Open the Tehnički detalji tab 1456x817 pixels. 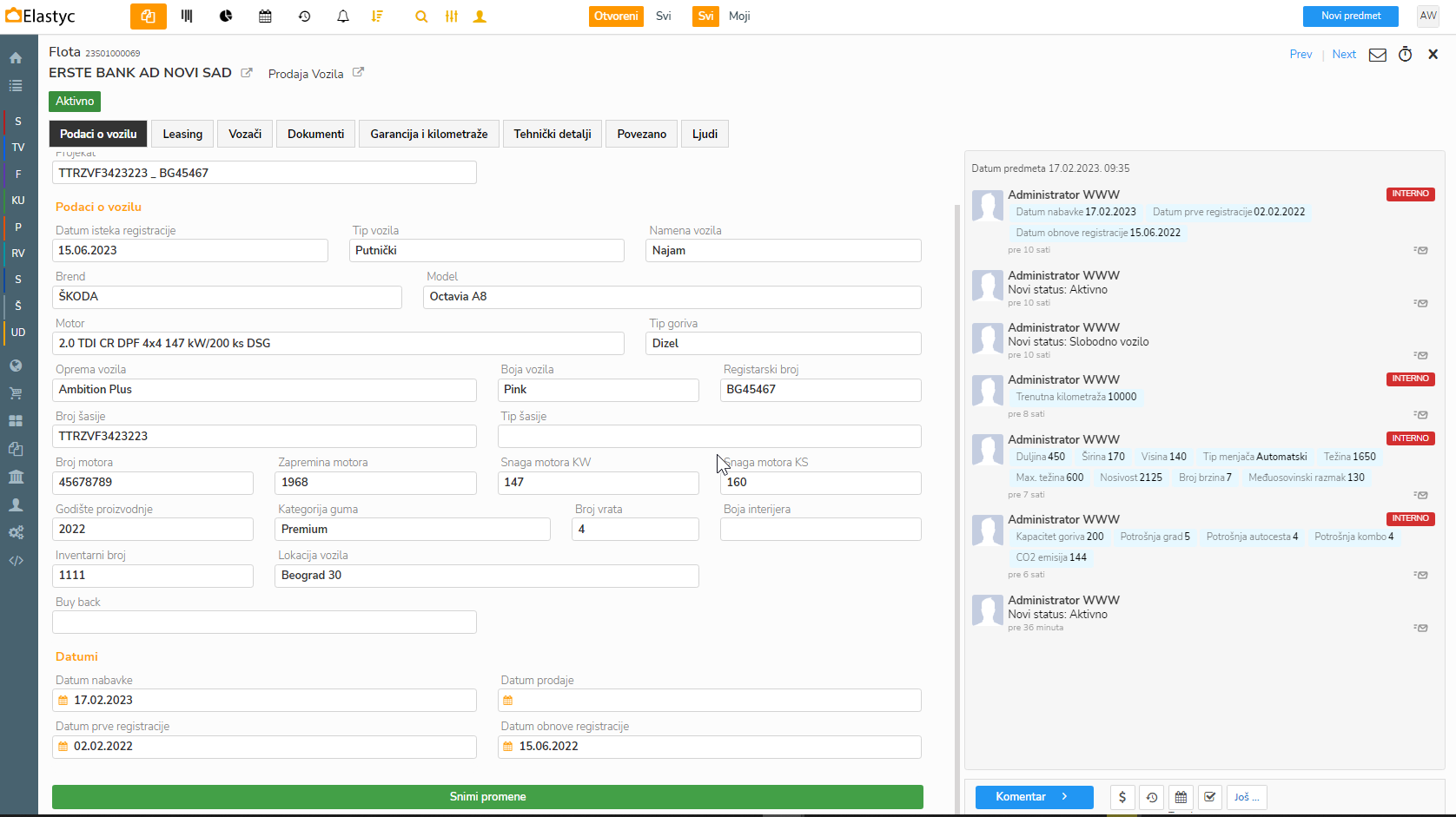pos(552,134)
